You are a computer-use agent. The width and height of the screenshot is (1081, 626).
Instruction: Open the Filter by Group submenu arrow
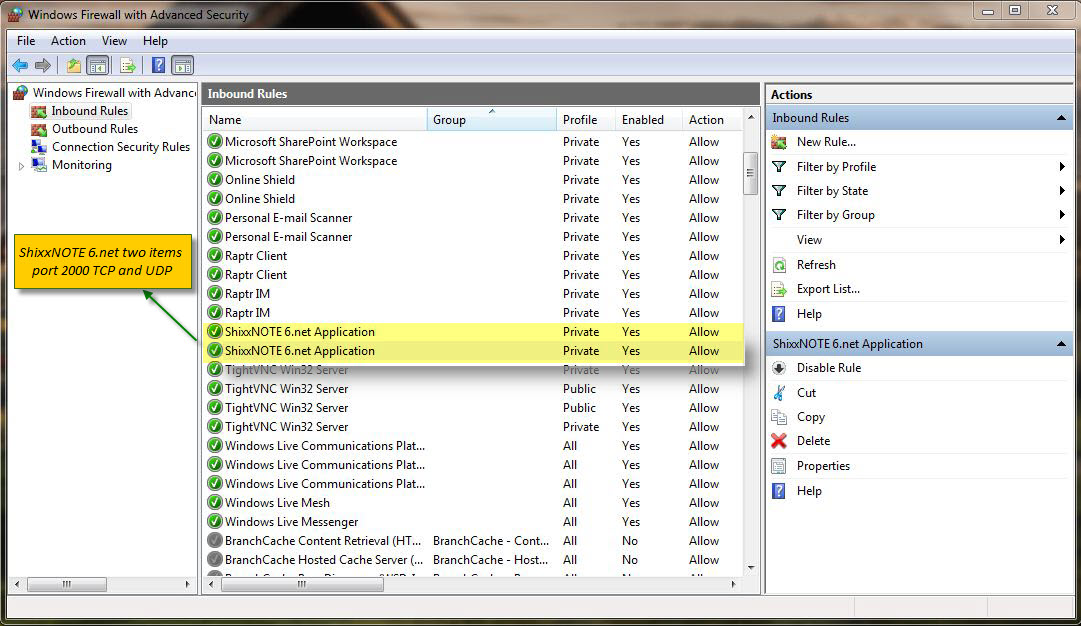click(1062, 214)
